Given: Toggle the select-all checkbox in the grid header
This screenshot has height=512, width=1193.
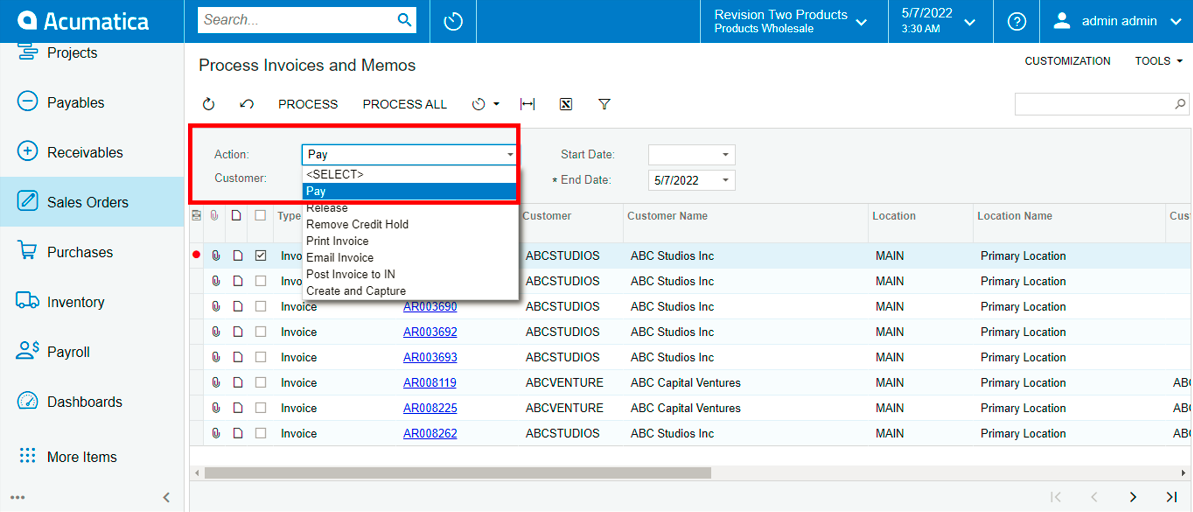Looking at the screenshot, I should tap(260, 216).
